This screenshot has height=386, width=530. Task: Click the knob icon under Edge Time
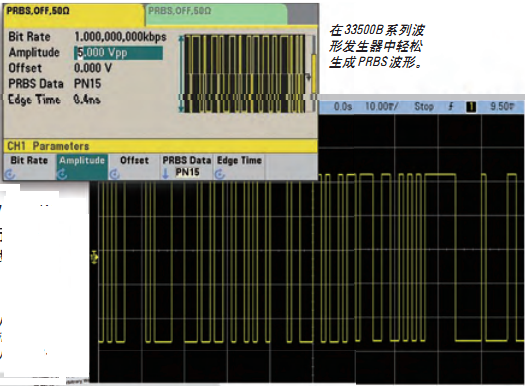(219, 174)
